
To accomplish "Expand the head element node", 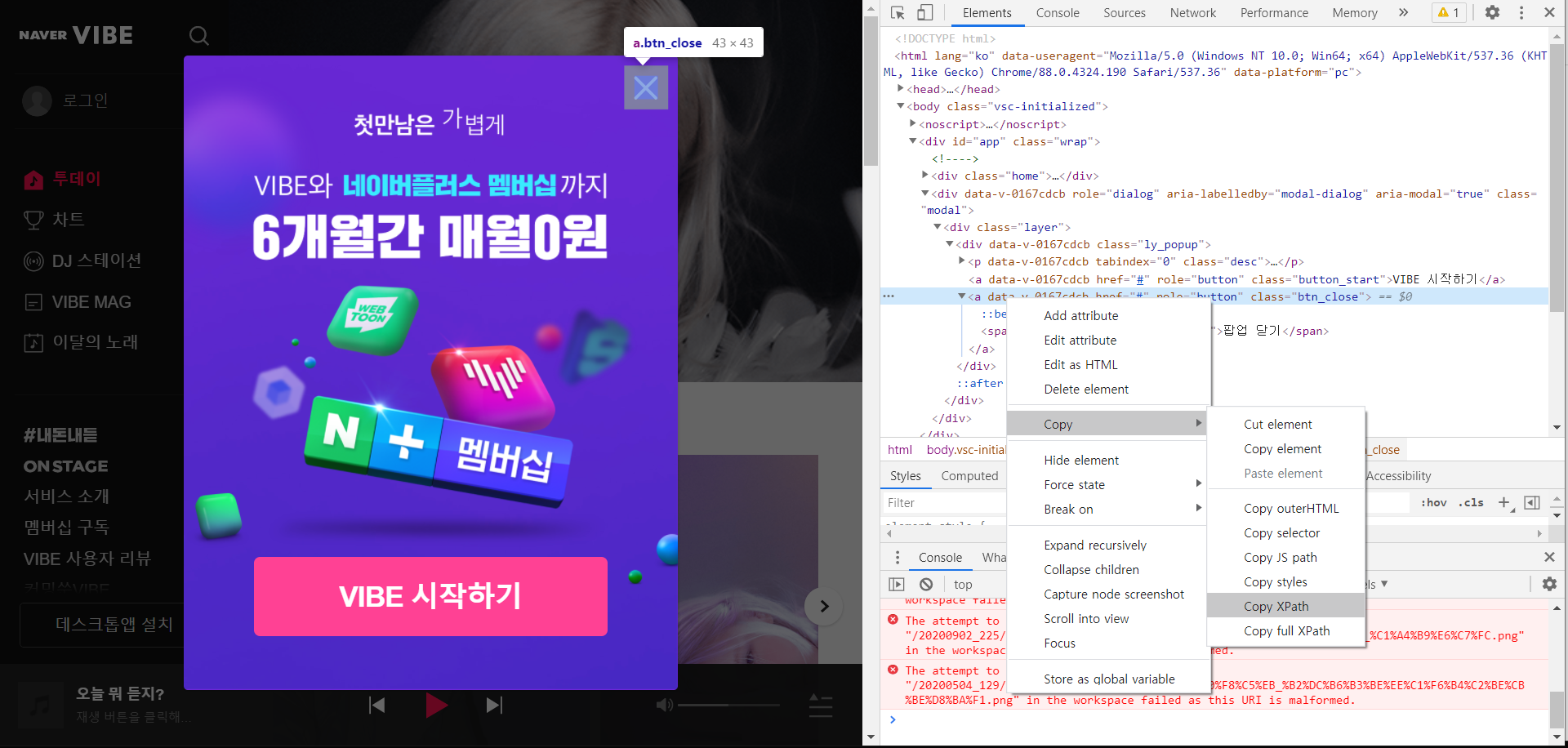I will (901, 89).
